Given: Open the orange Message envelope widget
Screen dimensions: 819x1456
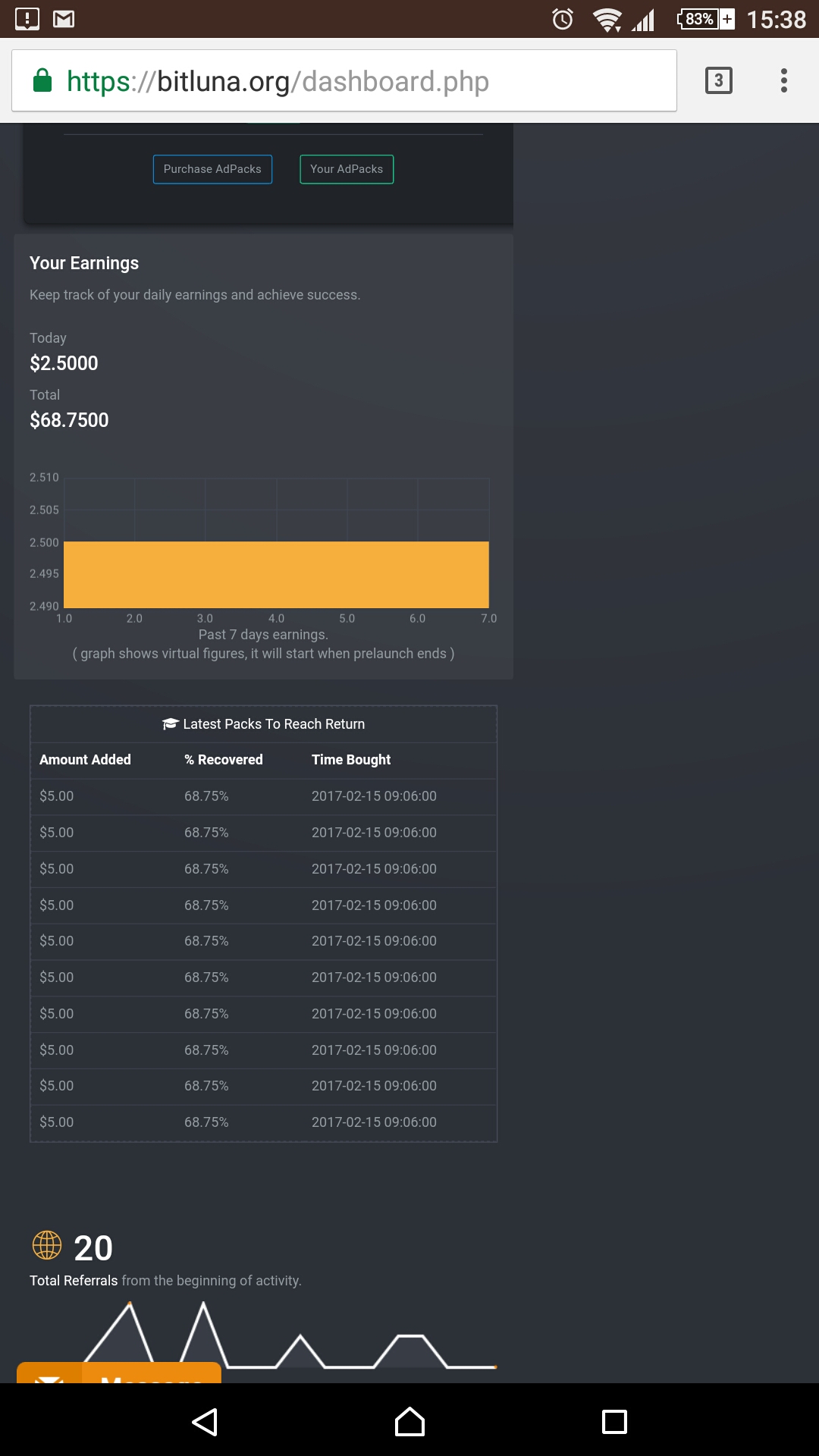Looking at the screenshot, I should click(119, 1374).
